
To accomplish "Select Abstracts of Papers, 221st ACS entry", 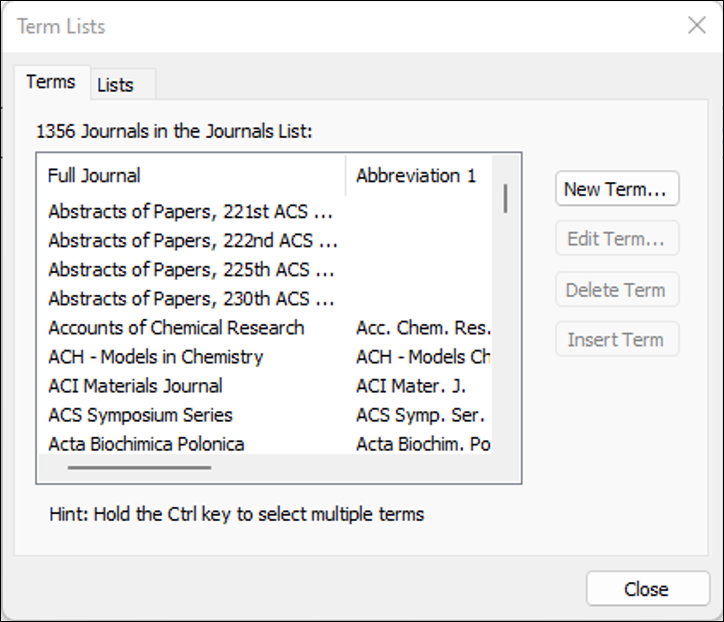I will pos(191,212).
